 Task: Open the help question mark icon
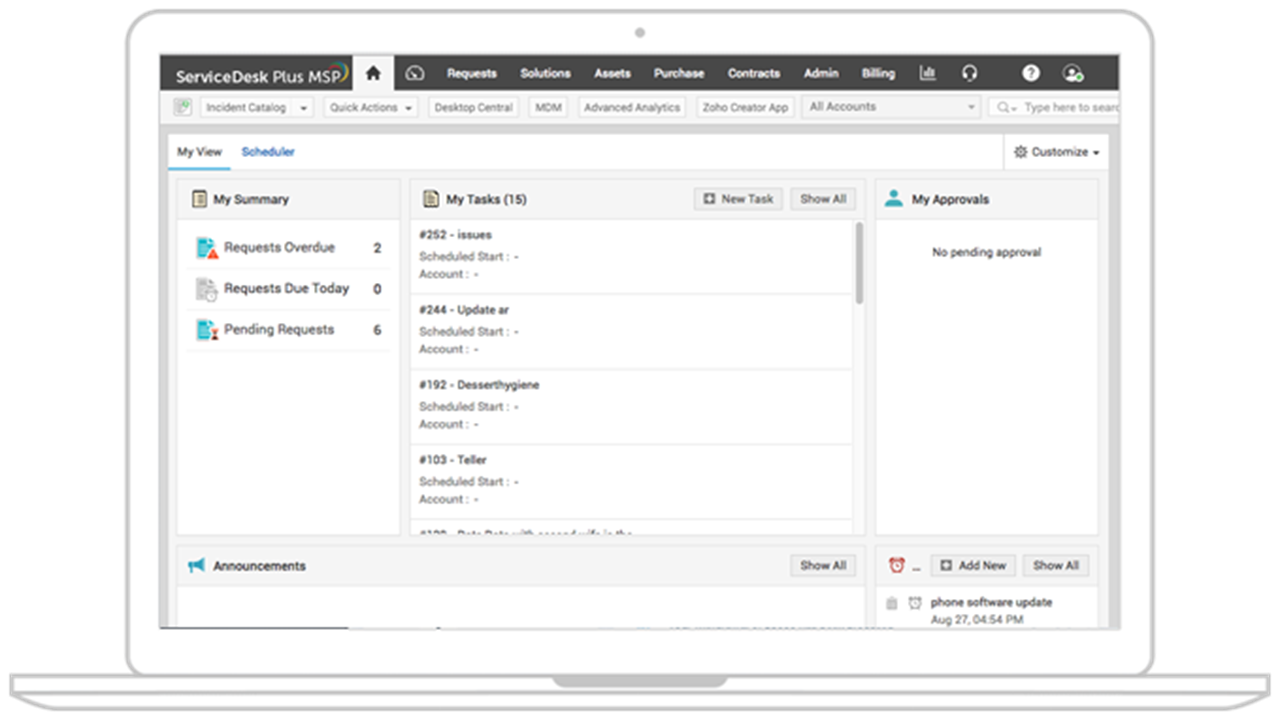(x=1030, y=73)
